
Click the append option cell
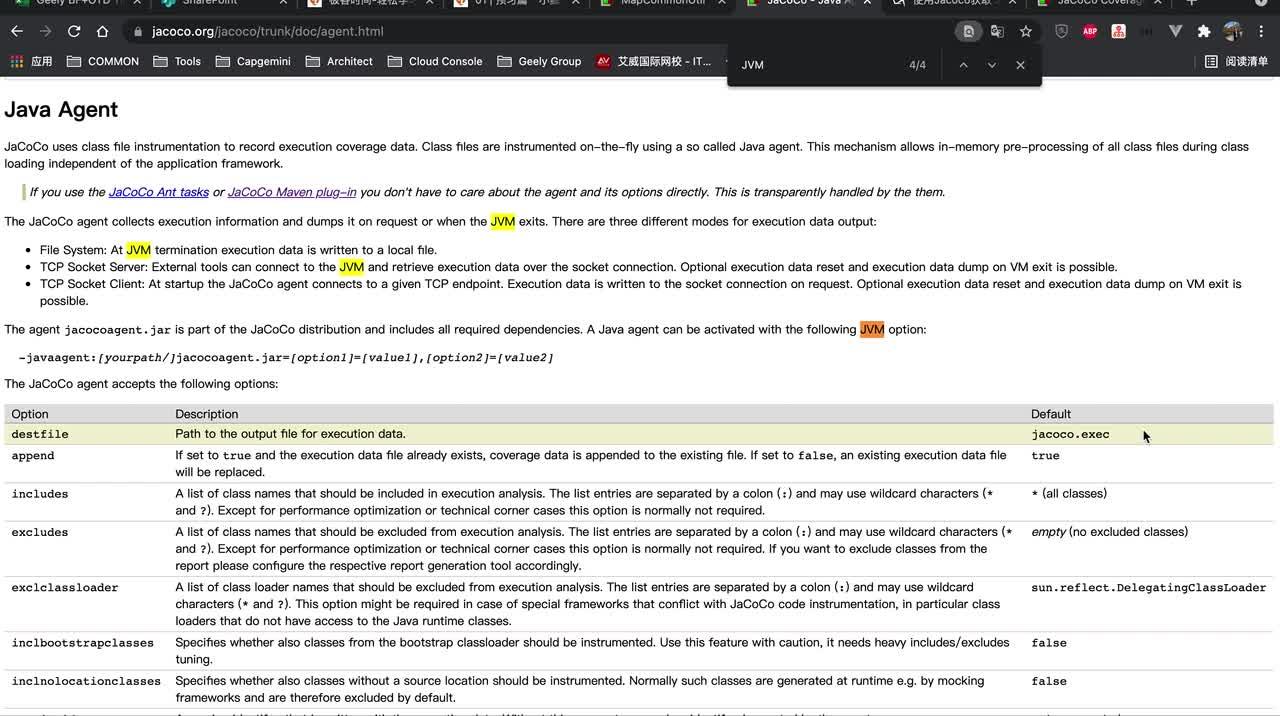(33, 456)
